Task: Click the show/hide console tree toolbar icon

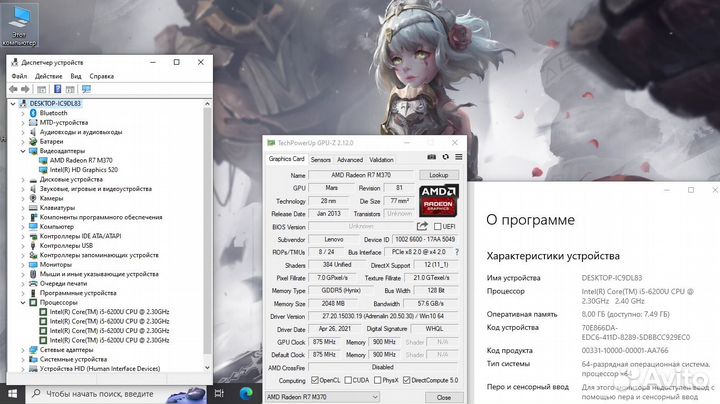Action: pyautogui.click(x=42, y=89)
